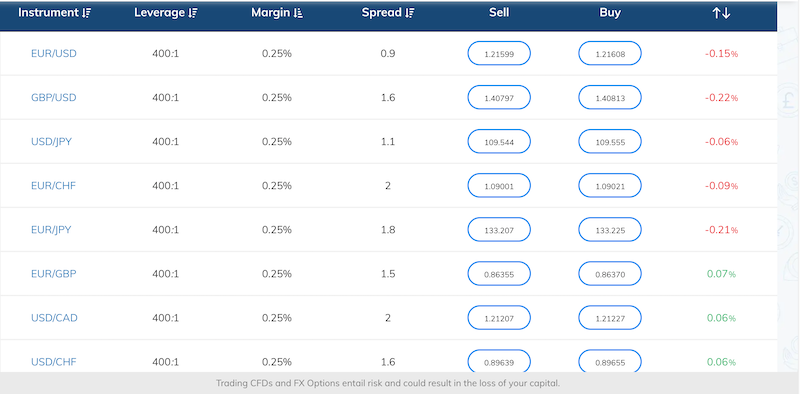Click EUR/USD Sell price 1.21599
Screen dimensions: 800x394
[x=499, y=53]
